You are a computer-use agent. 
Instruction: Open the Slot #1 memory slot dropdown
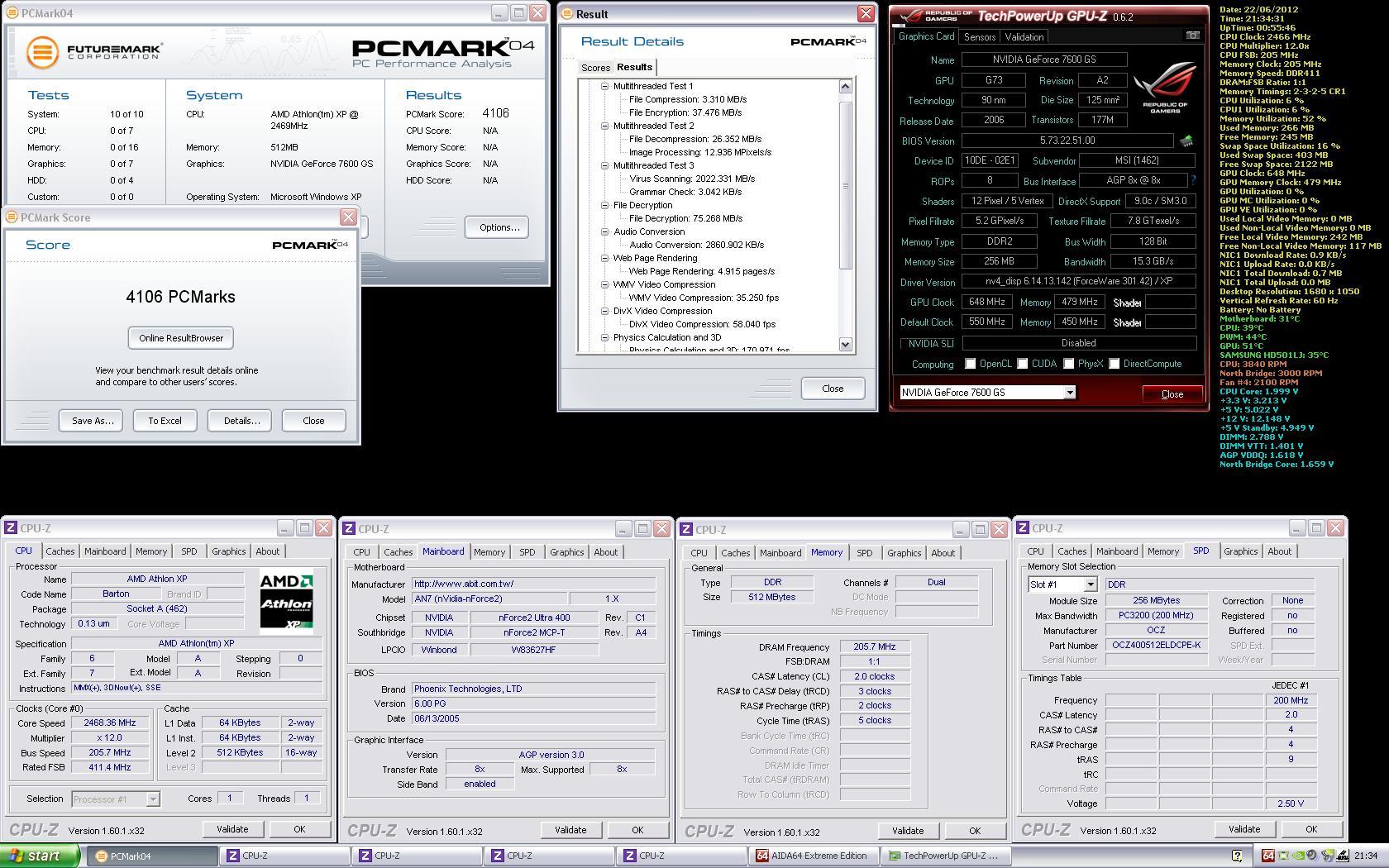point(1090,584)
